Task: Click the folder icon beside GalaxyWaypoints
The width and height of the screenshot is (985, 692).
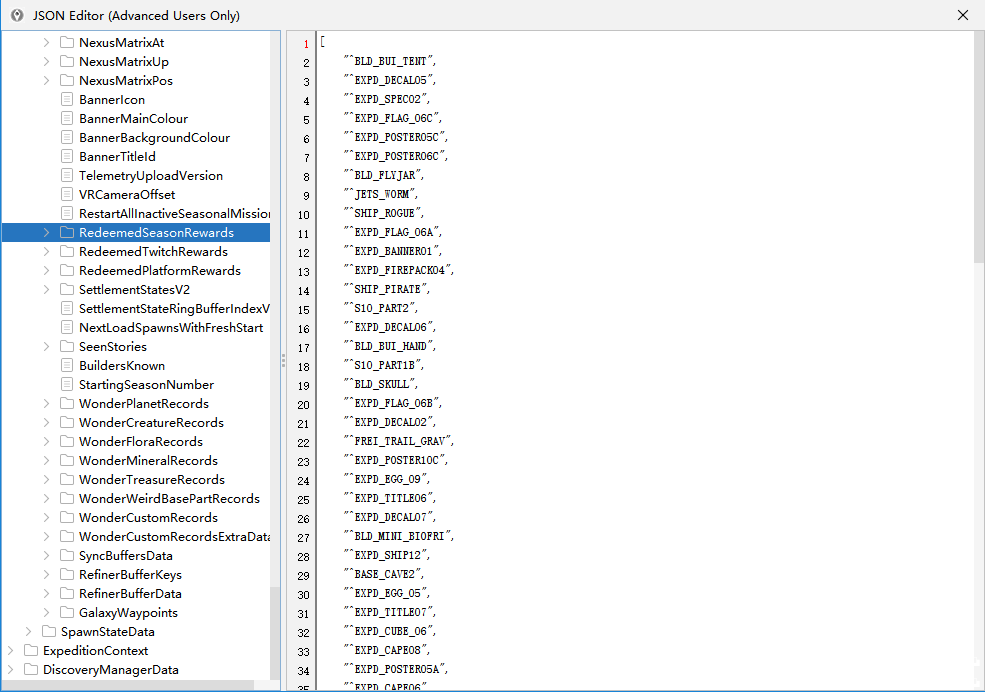Action: pyautogui.click(x=67, y=612)
